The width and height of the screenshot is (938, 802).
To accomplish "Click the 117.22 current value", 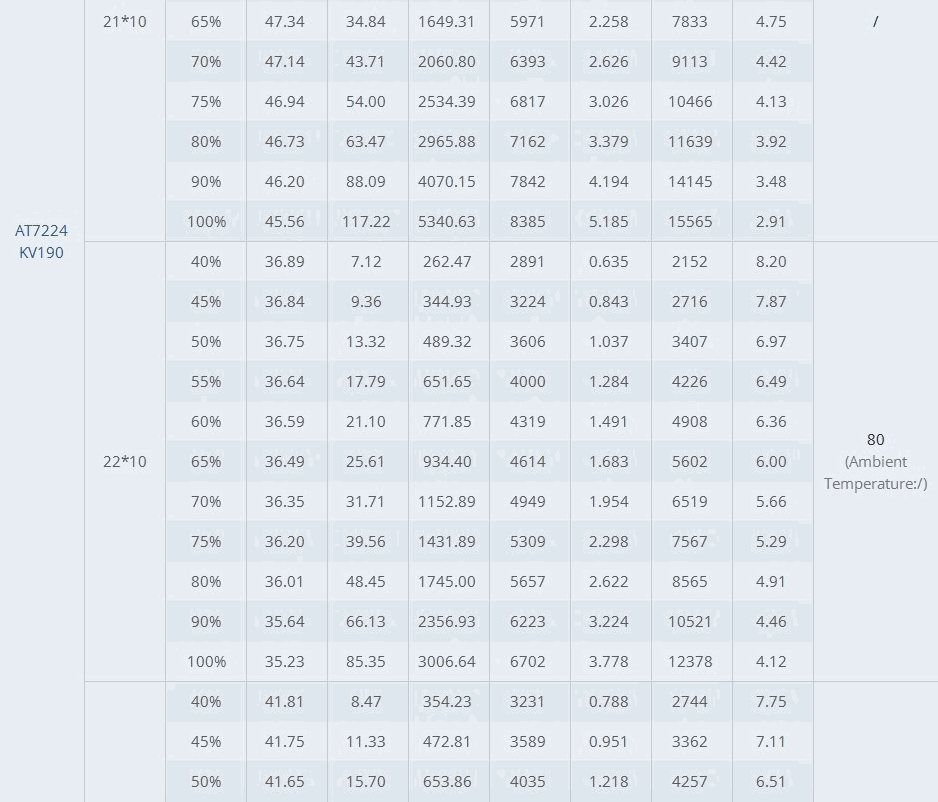I will click(366, 222).
